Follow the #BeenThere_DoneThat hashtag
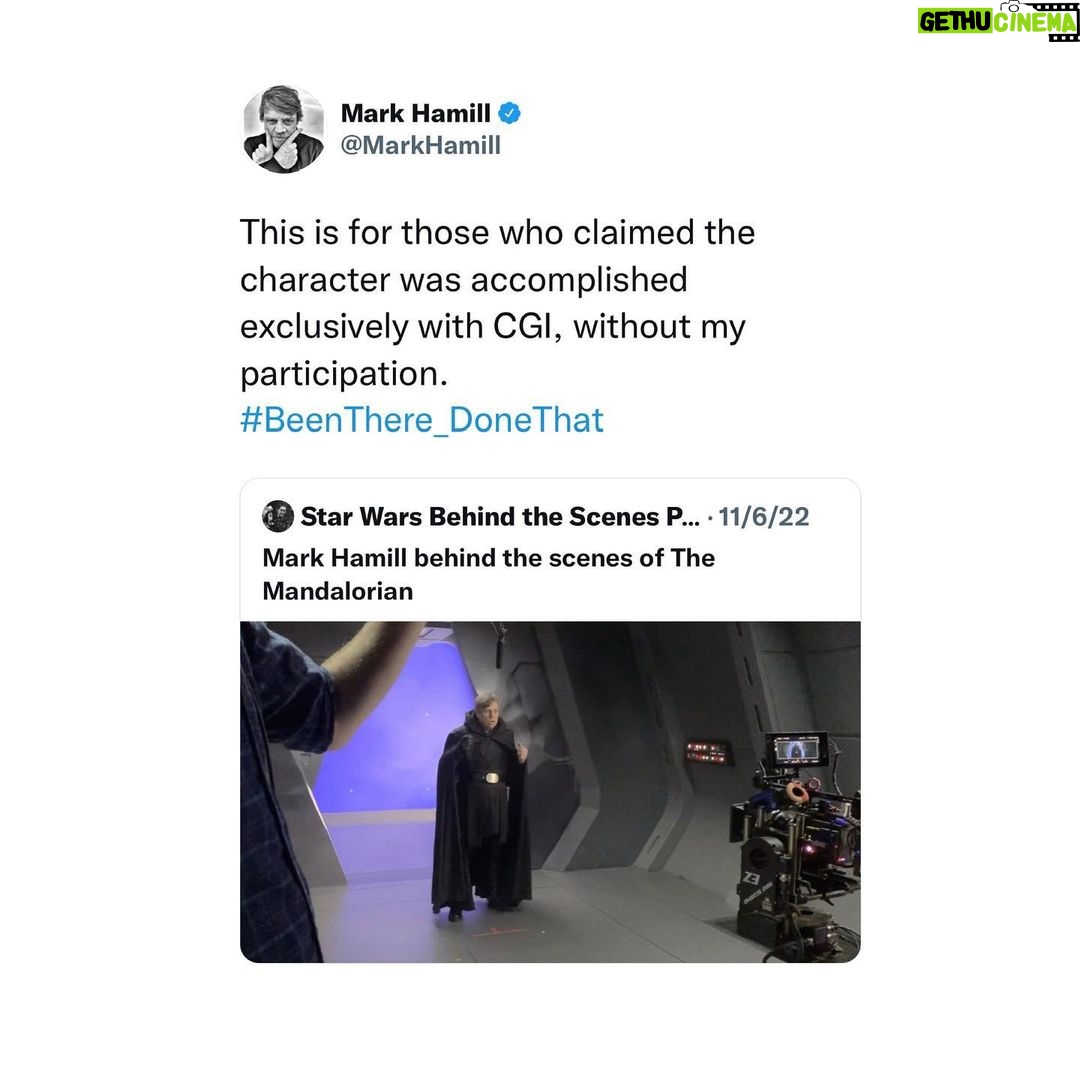 422,420
